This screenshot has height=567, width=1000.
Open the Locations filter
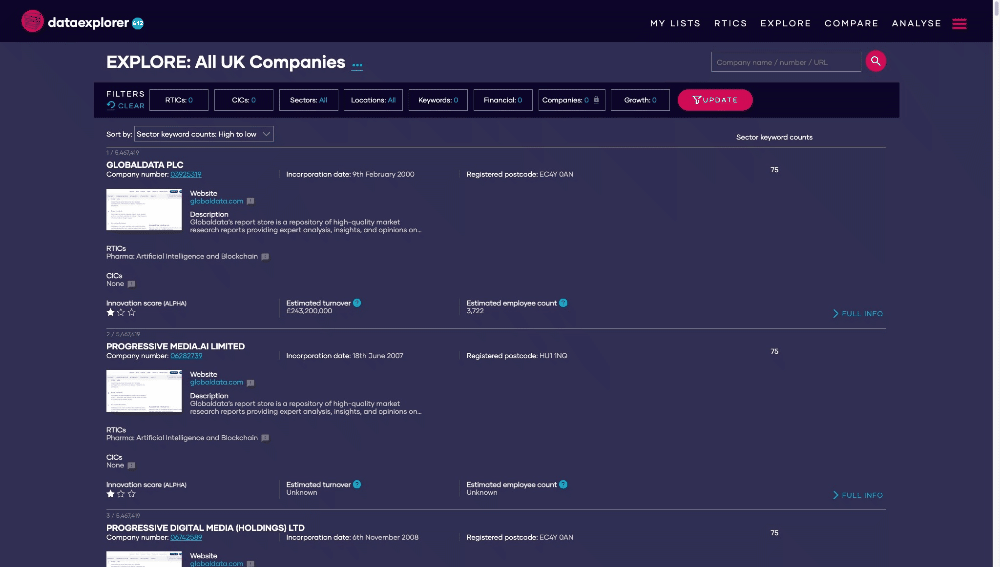(373, 100)
